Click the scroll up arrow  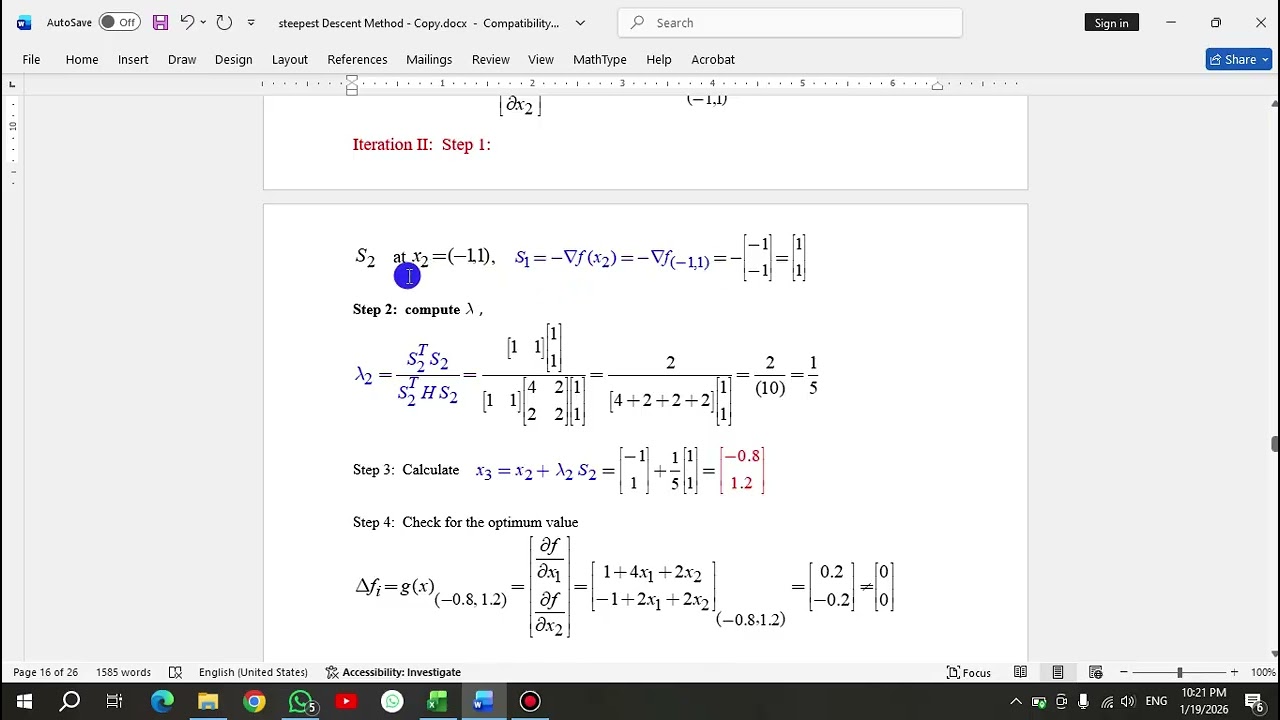[1274, 103]
